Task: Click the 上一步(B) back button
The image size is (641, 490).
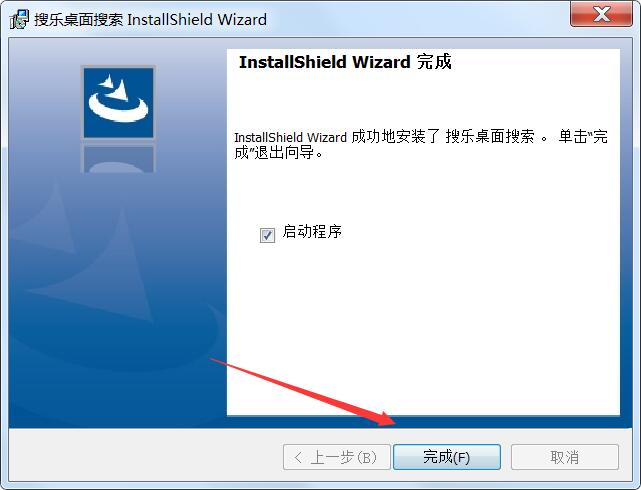Action: click(336, 457)
